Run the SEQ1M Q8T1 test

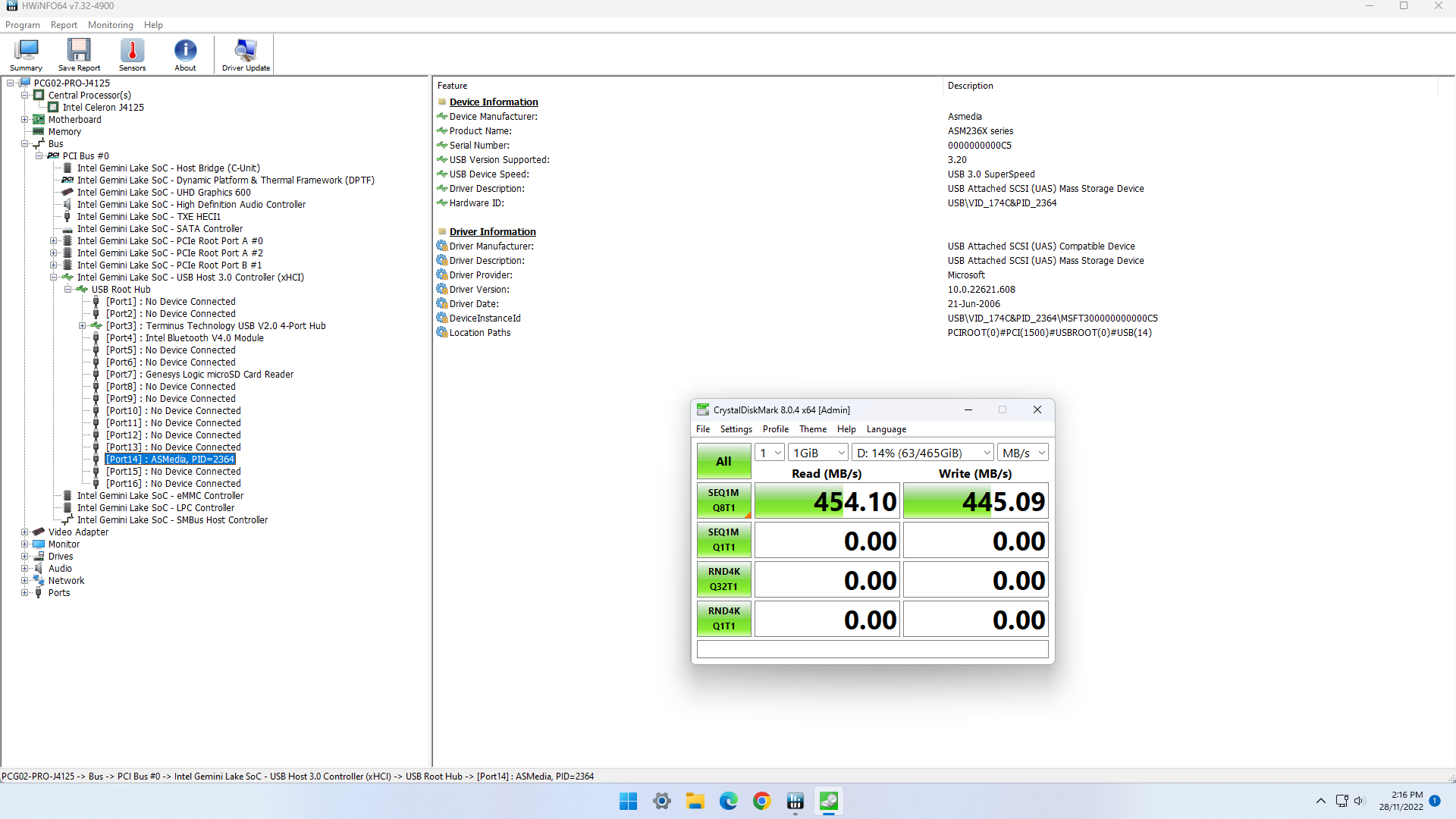(x=723, y=500)
